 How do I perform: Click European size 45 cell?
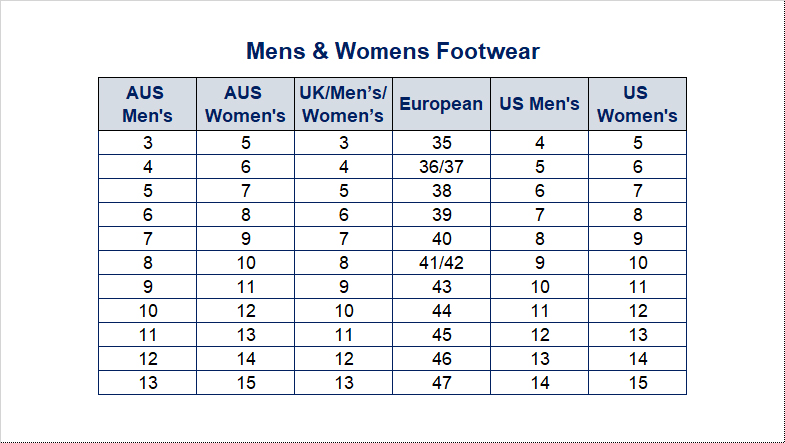[441, 335]
